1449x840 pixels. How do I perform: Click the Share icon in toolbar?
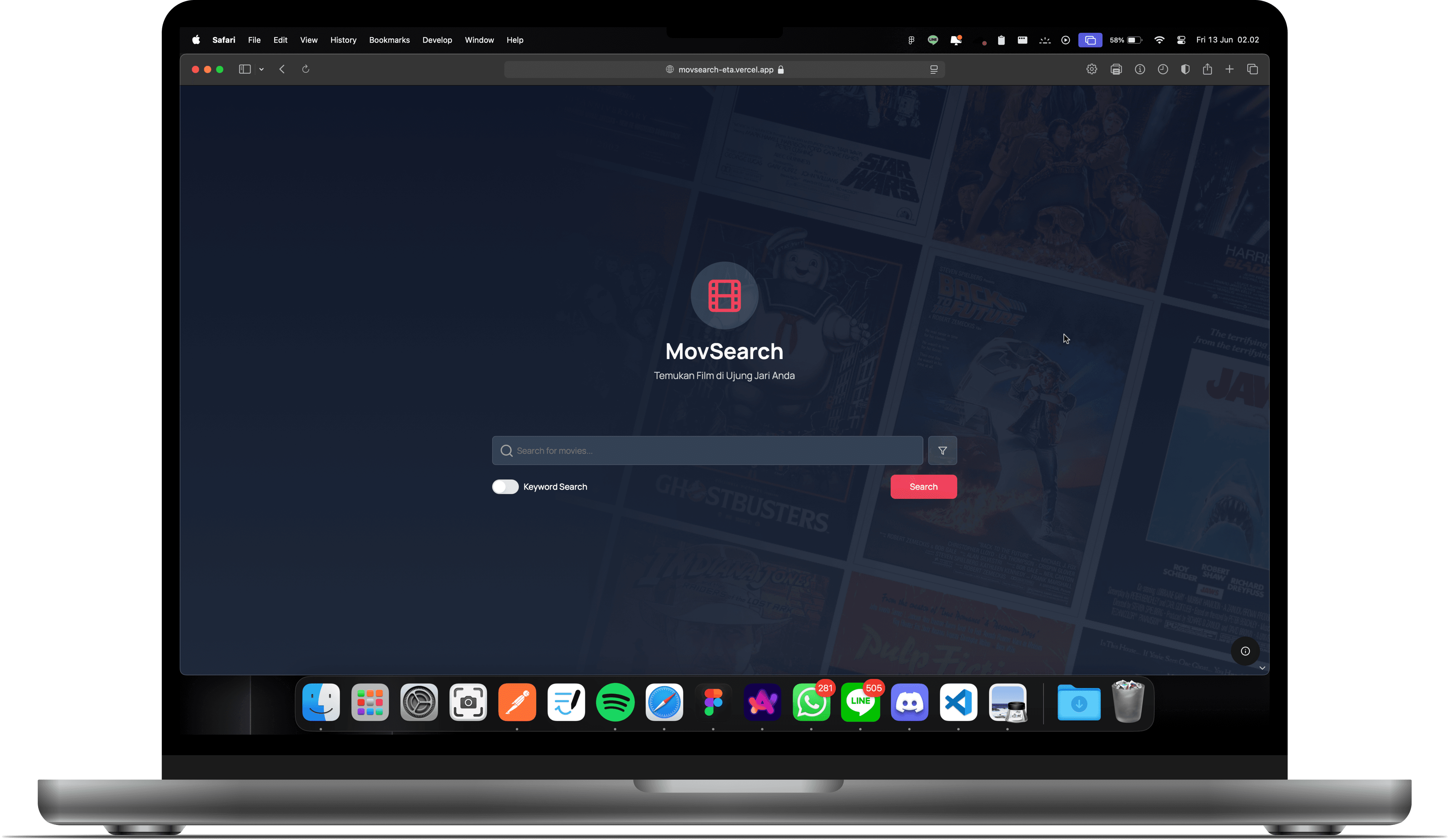coord(1207,69)
